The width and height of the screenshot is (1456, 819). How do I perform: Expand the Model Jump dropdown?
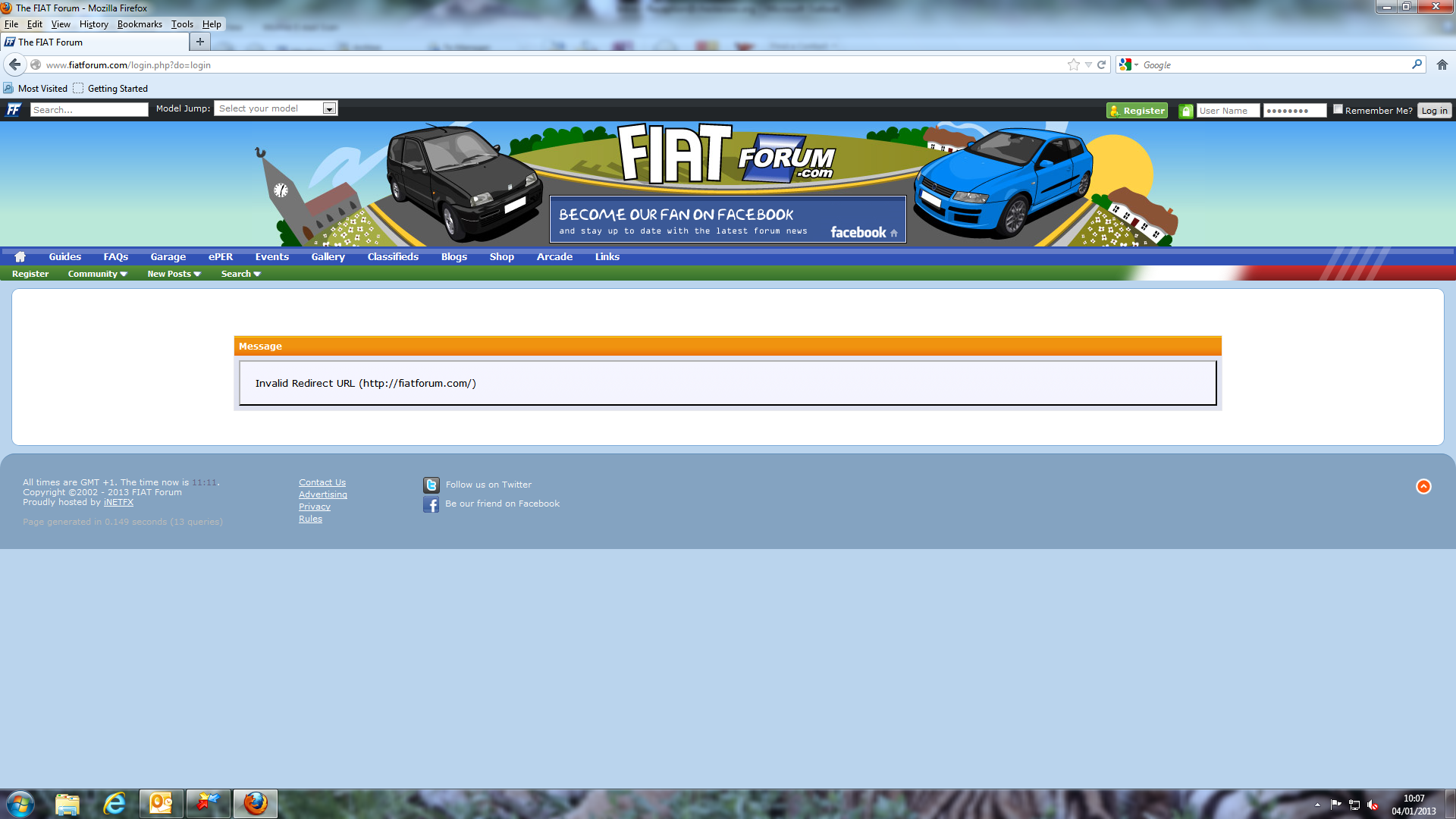pyautogui.click(x=329, y=108)
